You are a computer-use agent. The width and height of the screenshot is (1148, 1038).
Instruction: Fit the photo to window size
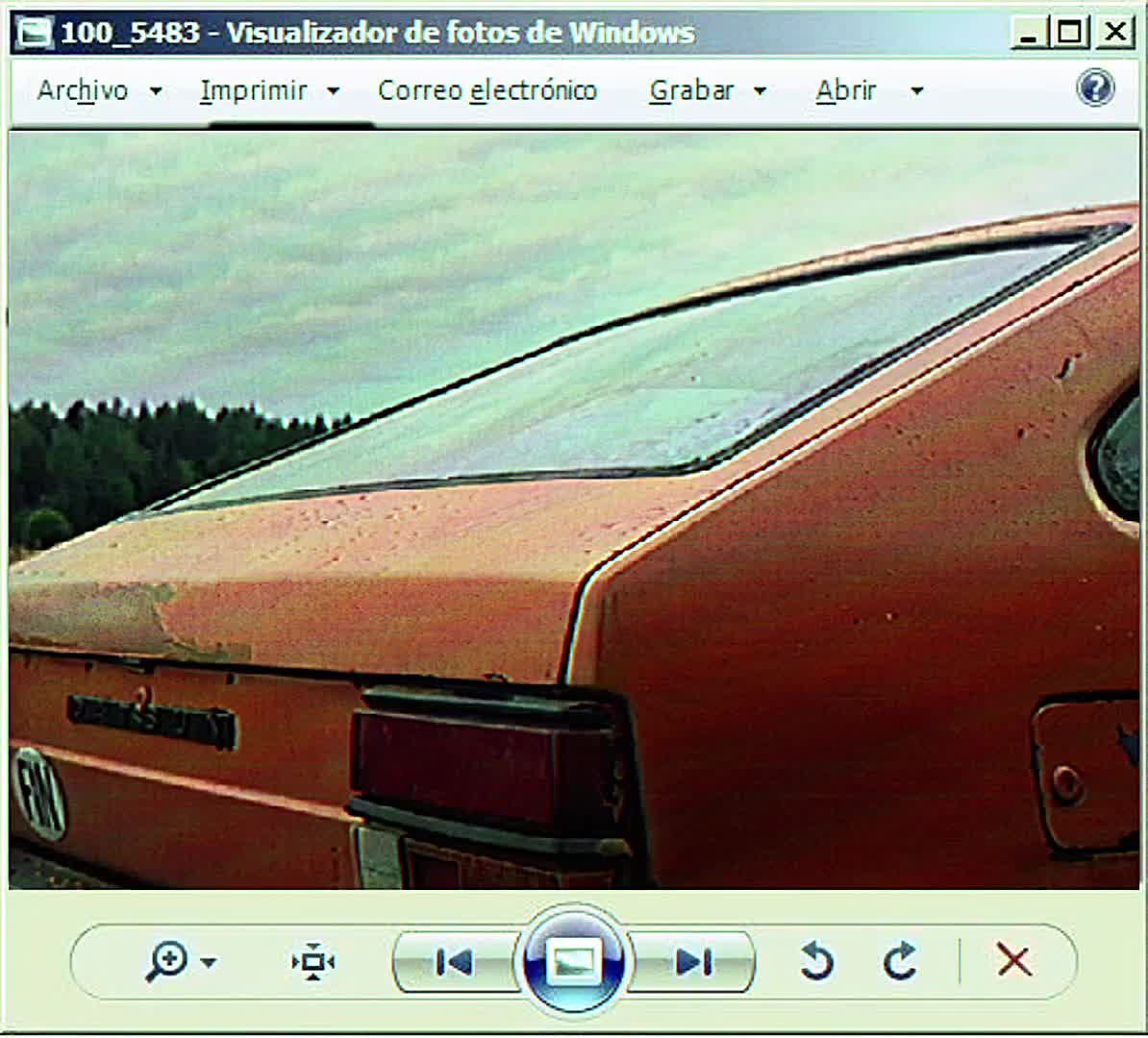313,962
